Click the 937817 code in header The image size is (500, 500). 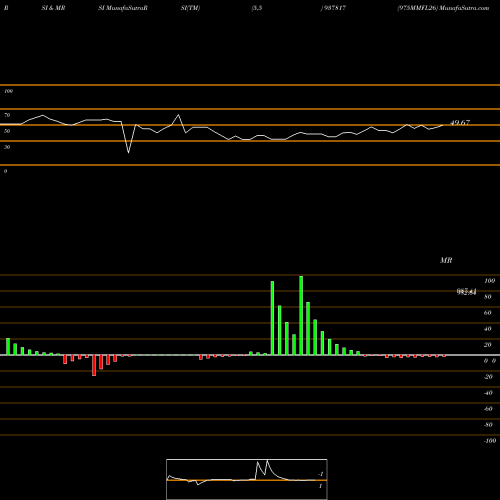334,8
